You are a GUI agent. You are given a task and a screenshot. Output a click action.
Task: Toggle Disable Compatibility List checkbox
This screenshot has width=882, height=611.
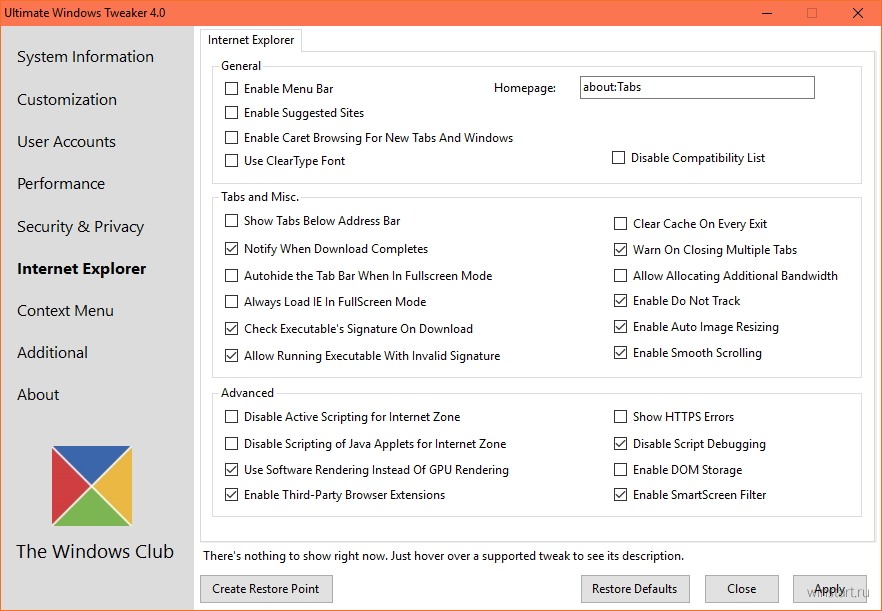pos(618,158)
